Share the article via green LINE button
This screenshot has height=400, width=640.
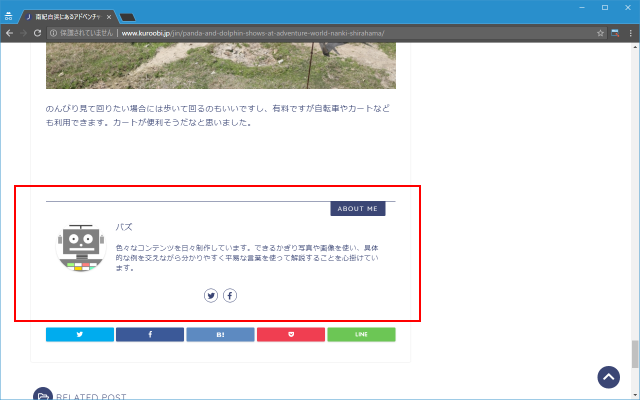pos(361,334)
